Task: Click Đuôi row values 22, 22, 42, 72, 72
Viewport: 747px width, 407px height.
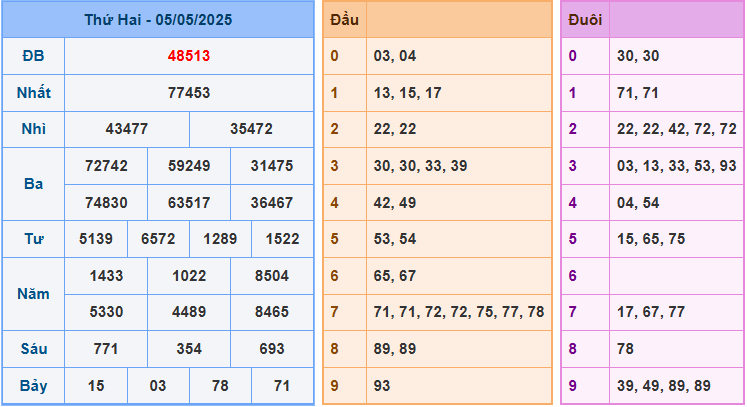Action: click(x=676, y=129)
